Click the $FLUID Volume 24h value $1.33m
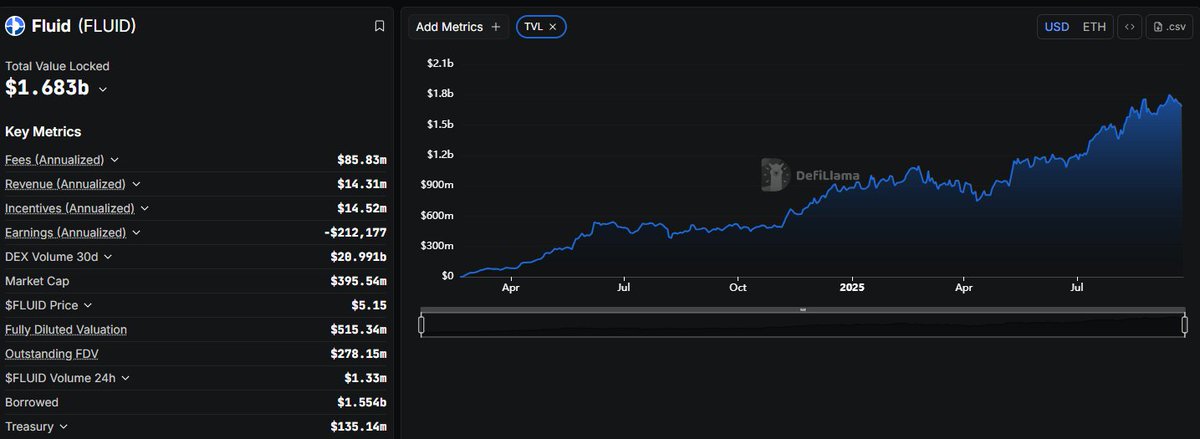The width and height of the screenshot is (1200, 439). point(365,378)
